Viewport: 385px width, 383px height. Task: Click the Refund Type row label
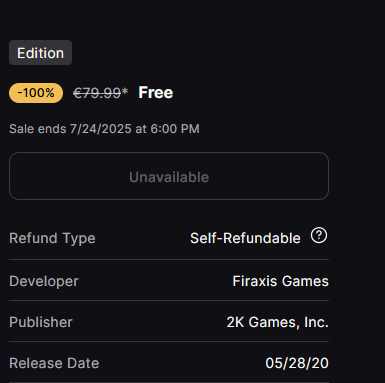(52, 238)
